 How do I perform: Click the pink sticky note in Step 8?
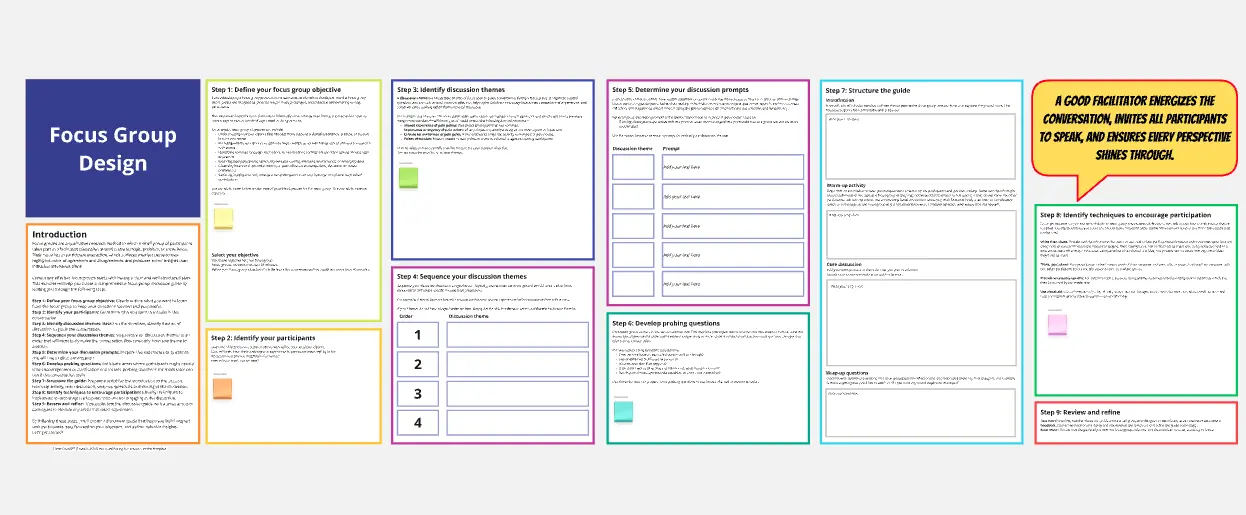[1057, 325]
